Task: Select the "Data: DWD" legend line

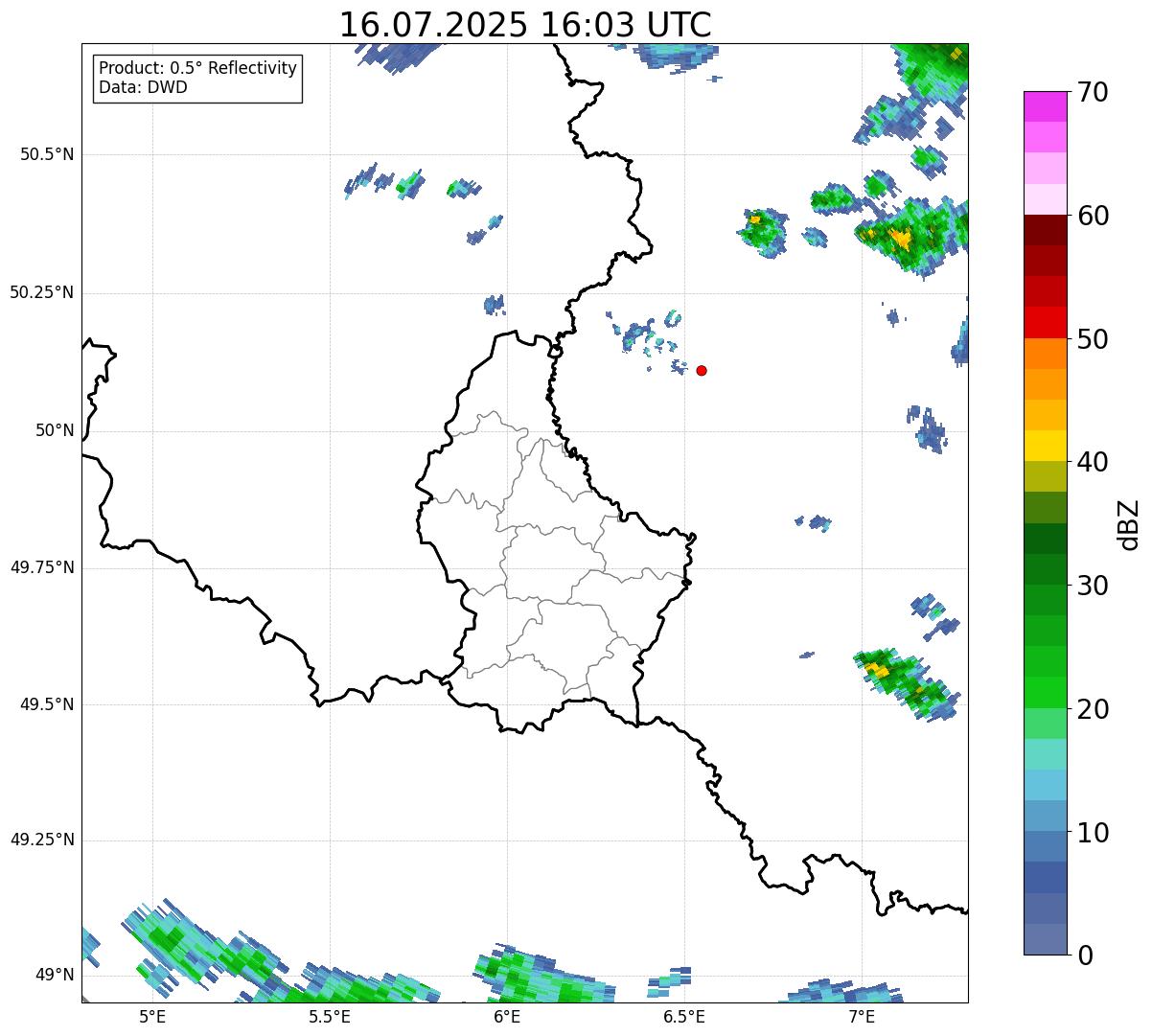Action: click(143, 88)
